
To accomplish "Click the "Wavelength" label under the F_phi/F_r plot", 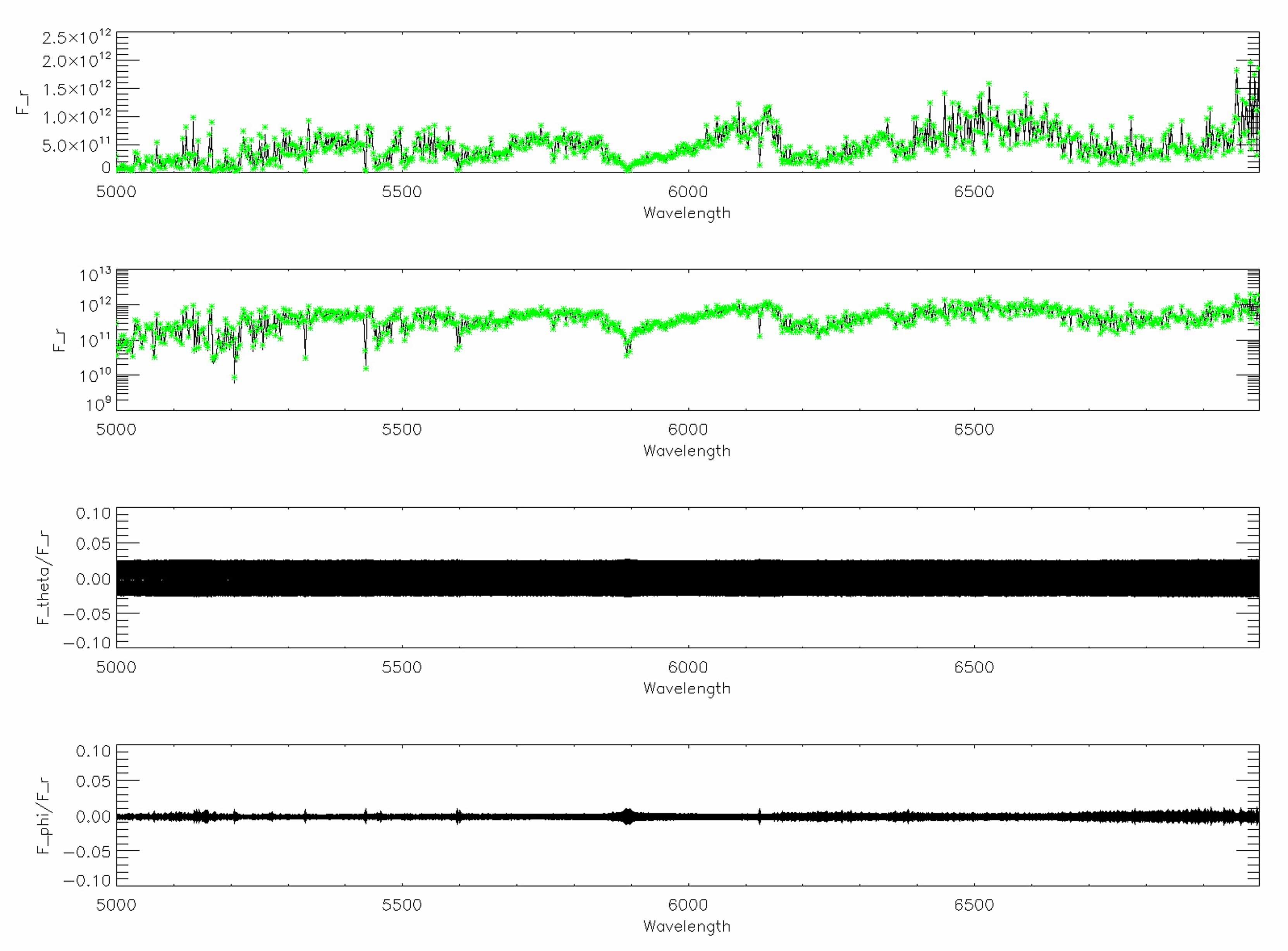I will pyautogui.click(x=687, y=927).
